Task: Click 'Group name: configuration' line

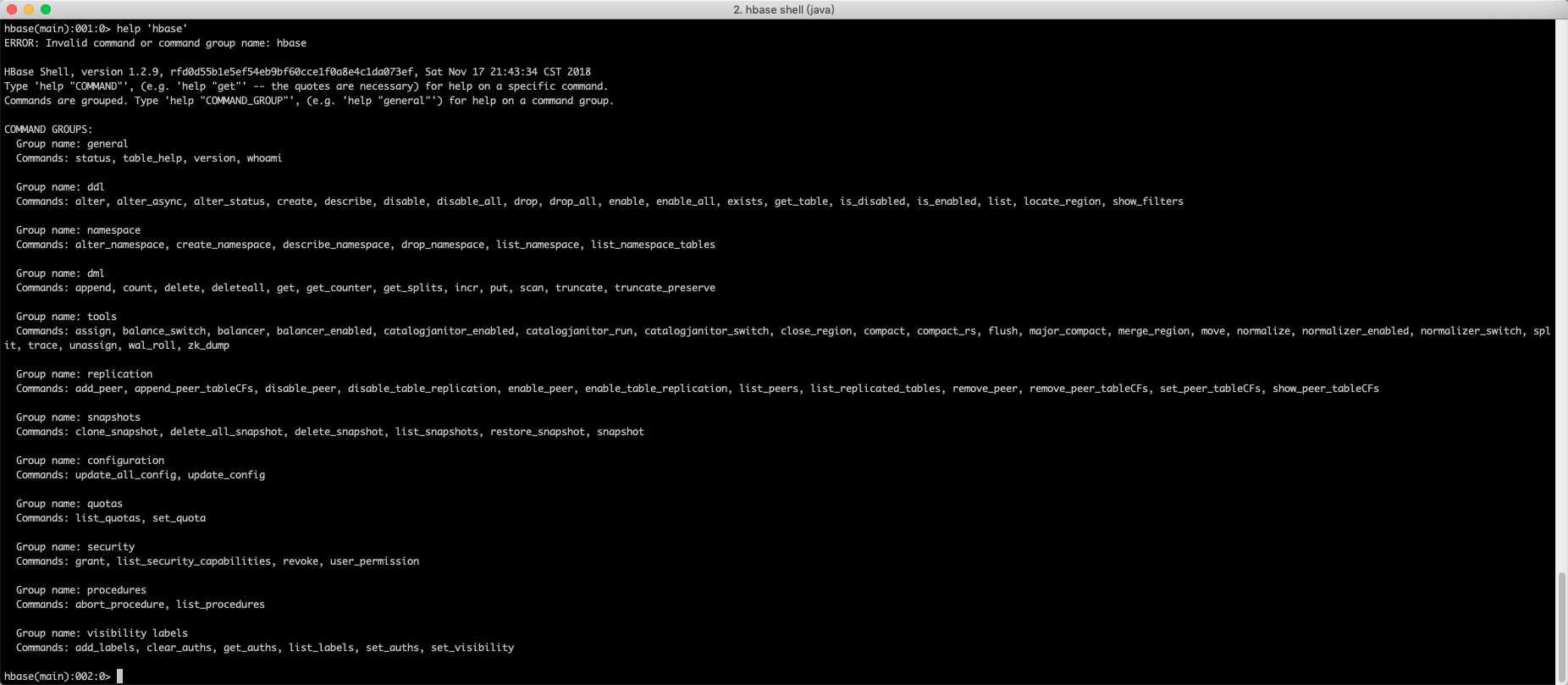Action: tap(90, 461)
